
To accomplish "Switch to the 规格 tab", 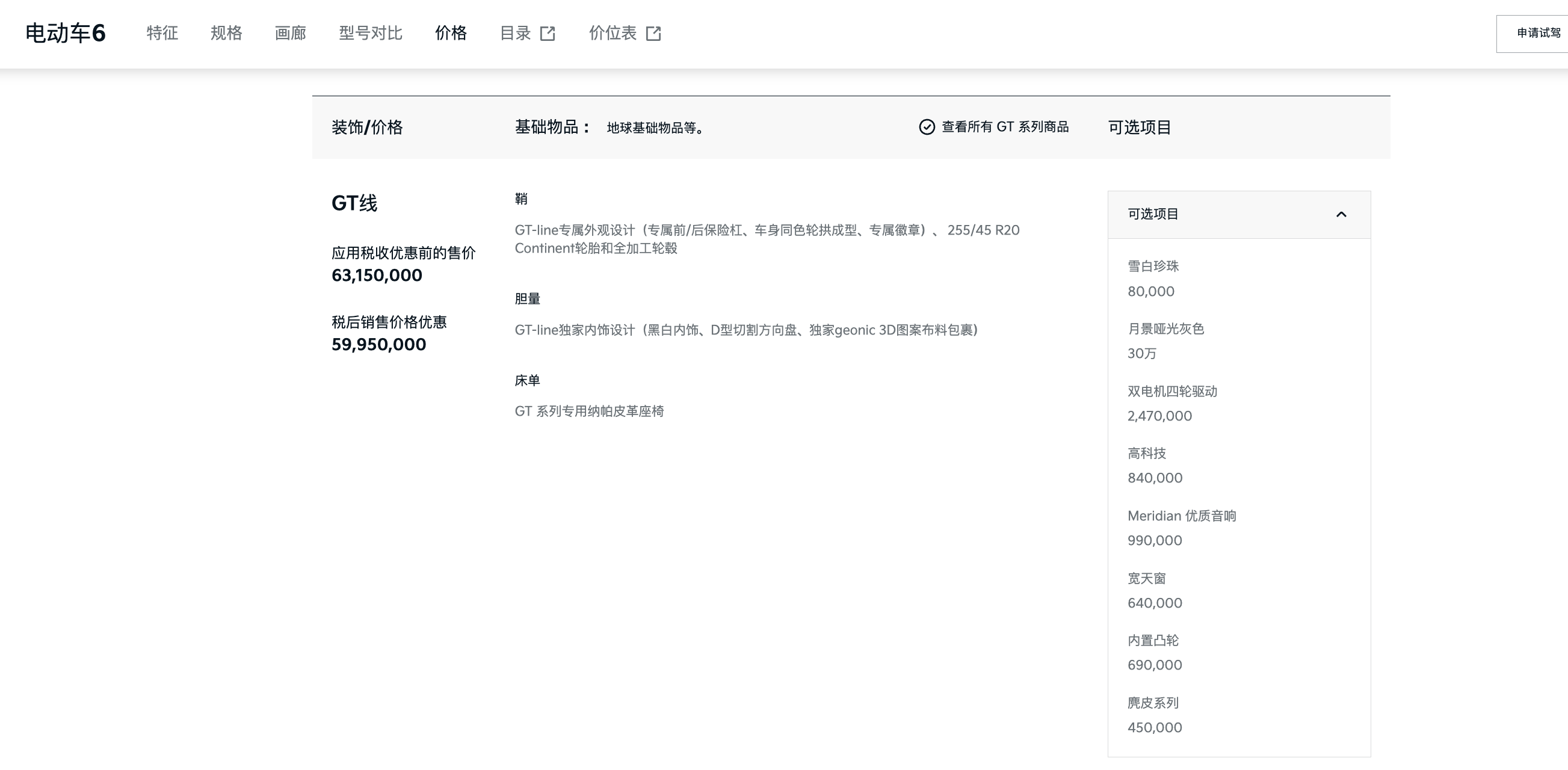I will pyautogui.click(x=226, y=33).
